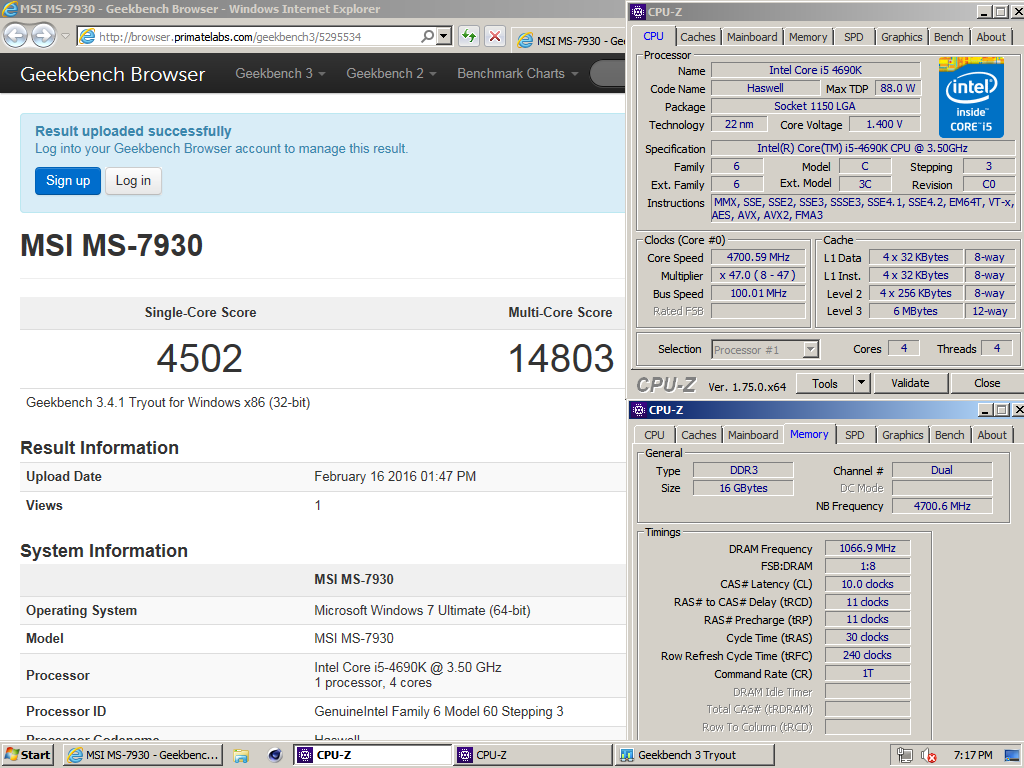The height and width of the screenshot is (768, 1024).
Task: Switch to Mainboard tab in lower CPU-Z window
Action: coord(752,435)
